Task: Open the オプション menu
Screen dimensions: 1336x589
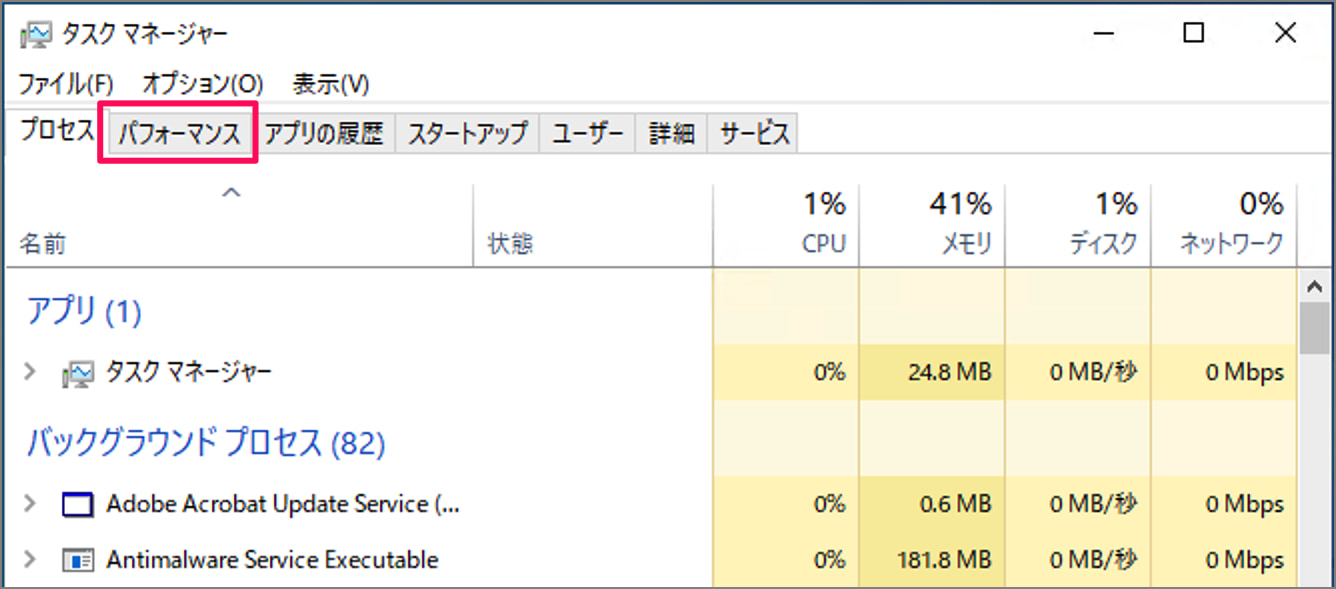Action: (x=198, y=84)
